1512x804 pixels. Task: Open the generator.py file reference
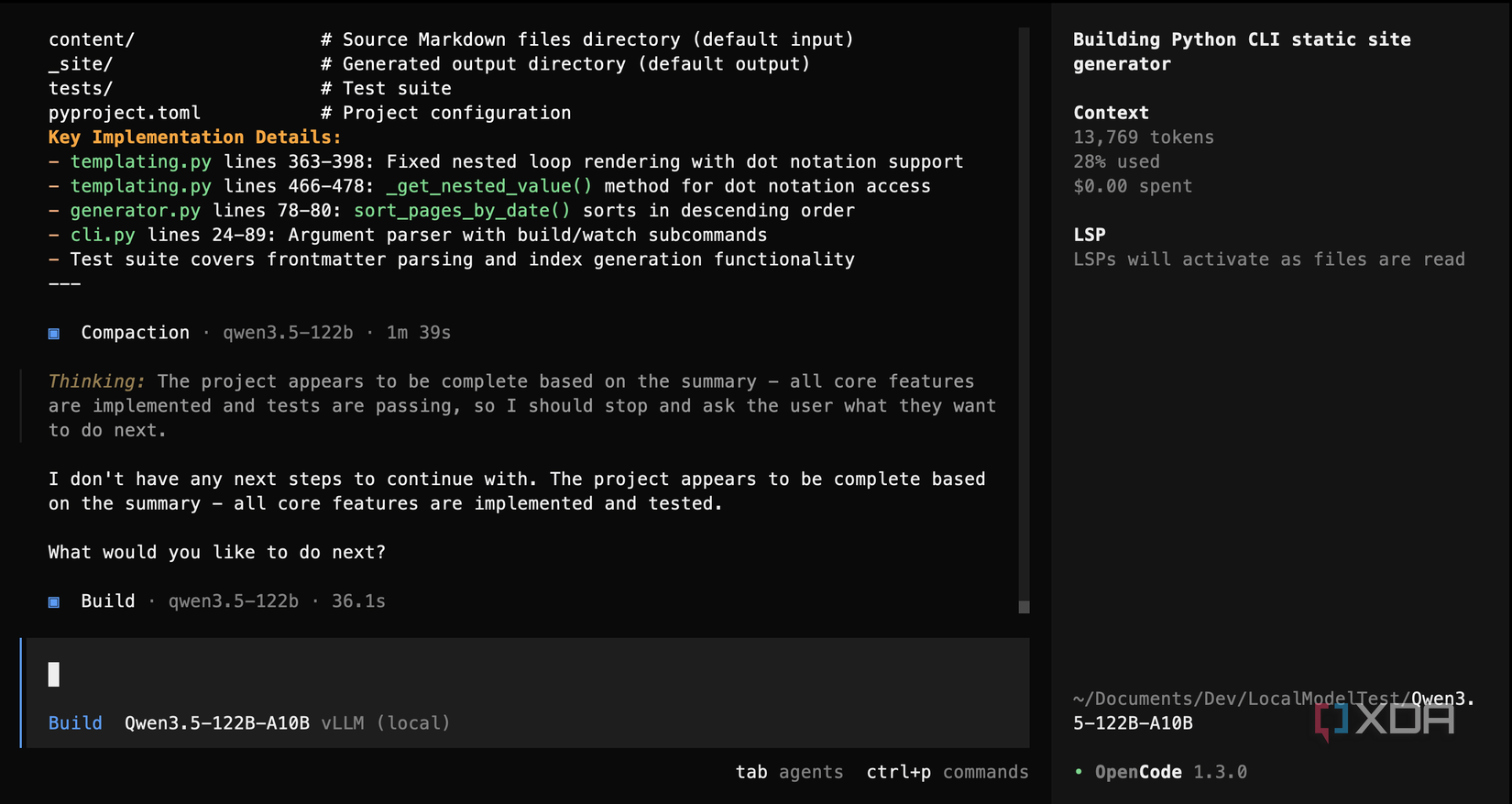pyautogui.click(x=136, y=211)
